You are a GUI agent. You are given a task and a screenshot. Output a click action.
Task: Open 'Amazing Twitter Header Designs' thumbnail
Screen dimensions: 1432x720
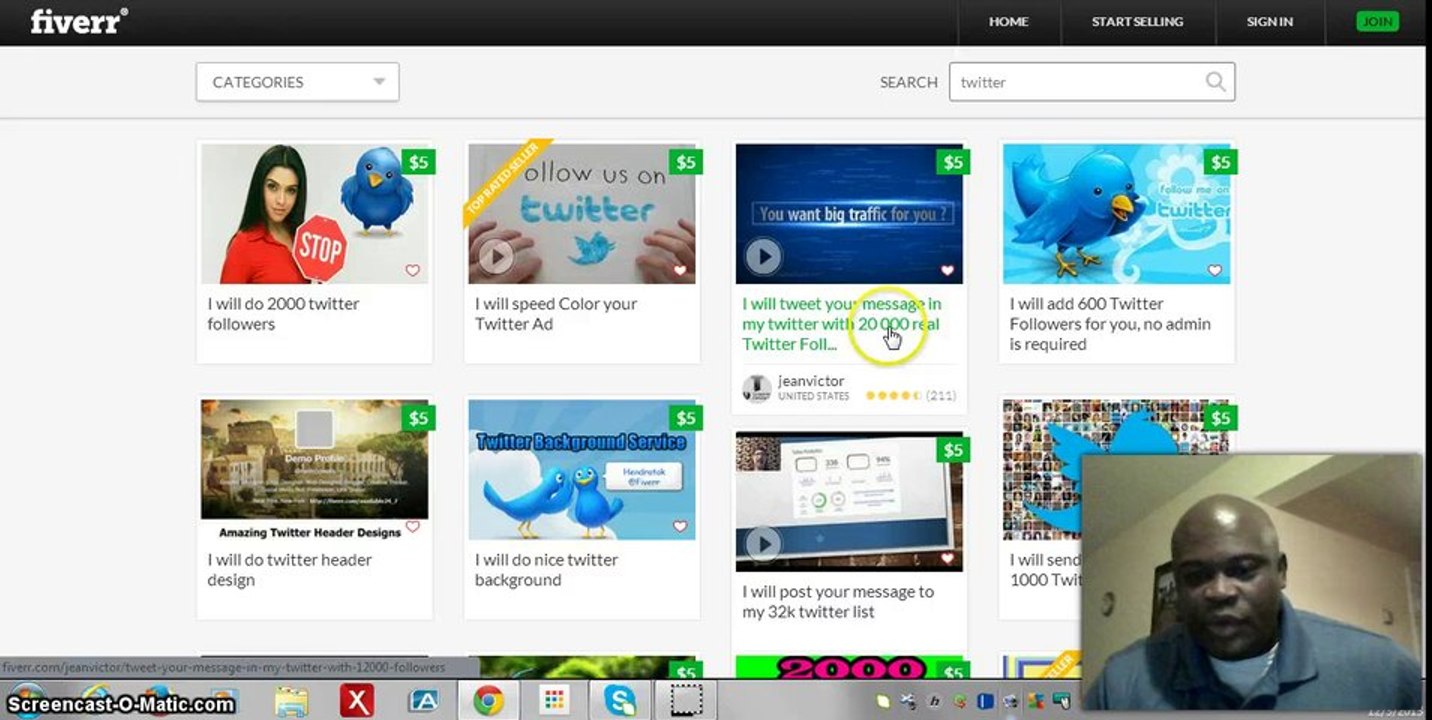(x=315, y=470)
